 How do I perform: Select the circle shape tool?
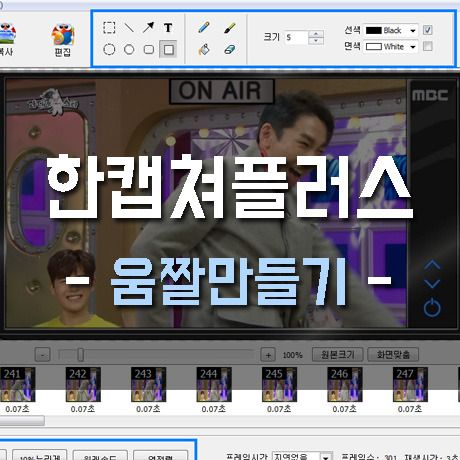pyautogui.click(x=129, y=50)
